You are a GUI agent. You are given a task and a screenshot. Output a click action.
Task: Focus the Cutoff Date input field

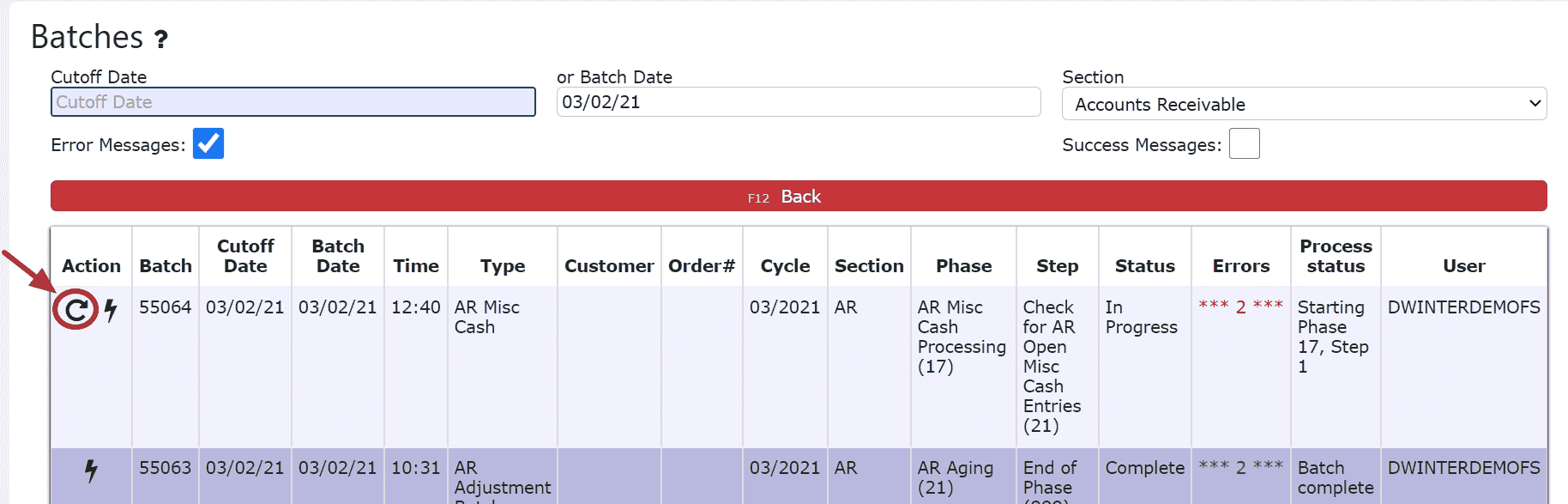click(293, 102)
